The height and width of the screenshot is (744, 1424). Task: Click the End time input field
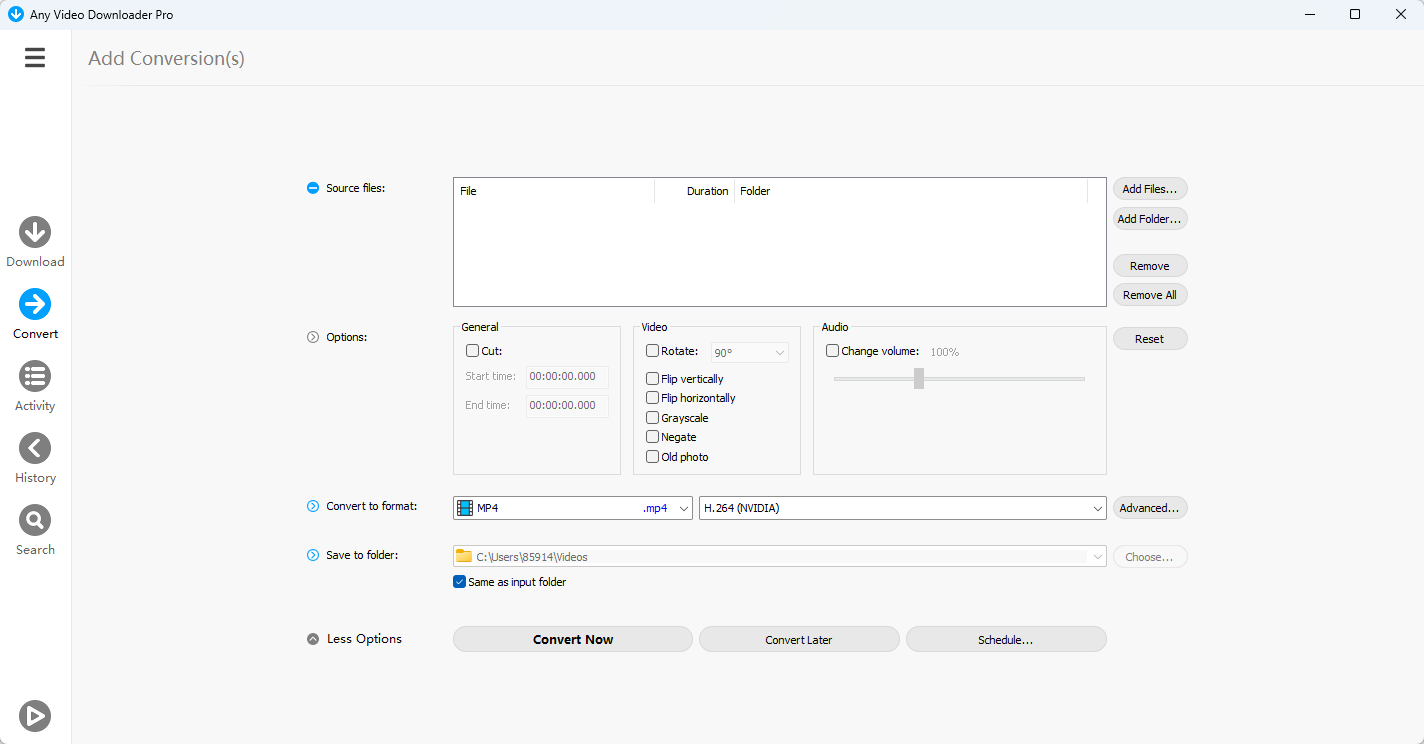567,405
